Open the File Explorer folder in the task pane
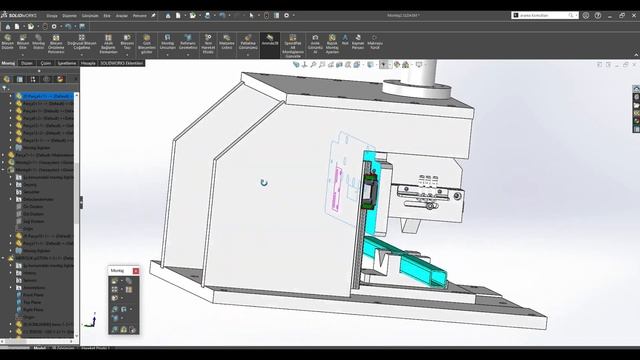 (x=636, y=105)
